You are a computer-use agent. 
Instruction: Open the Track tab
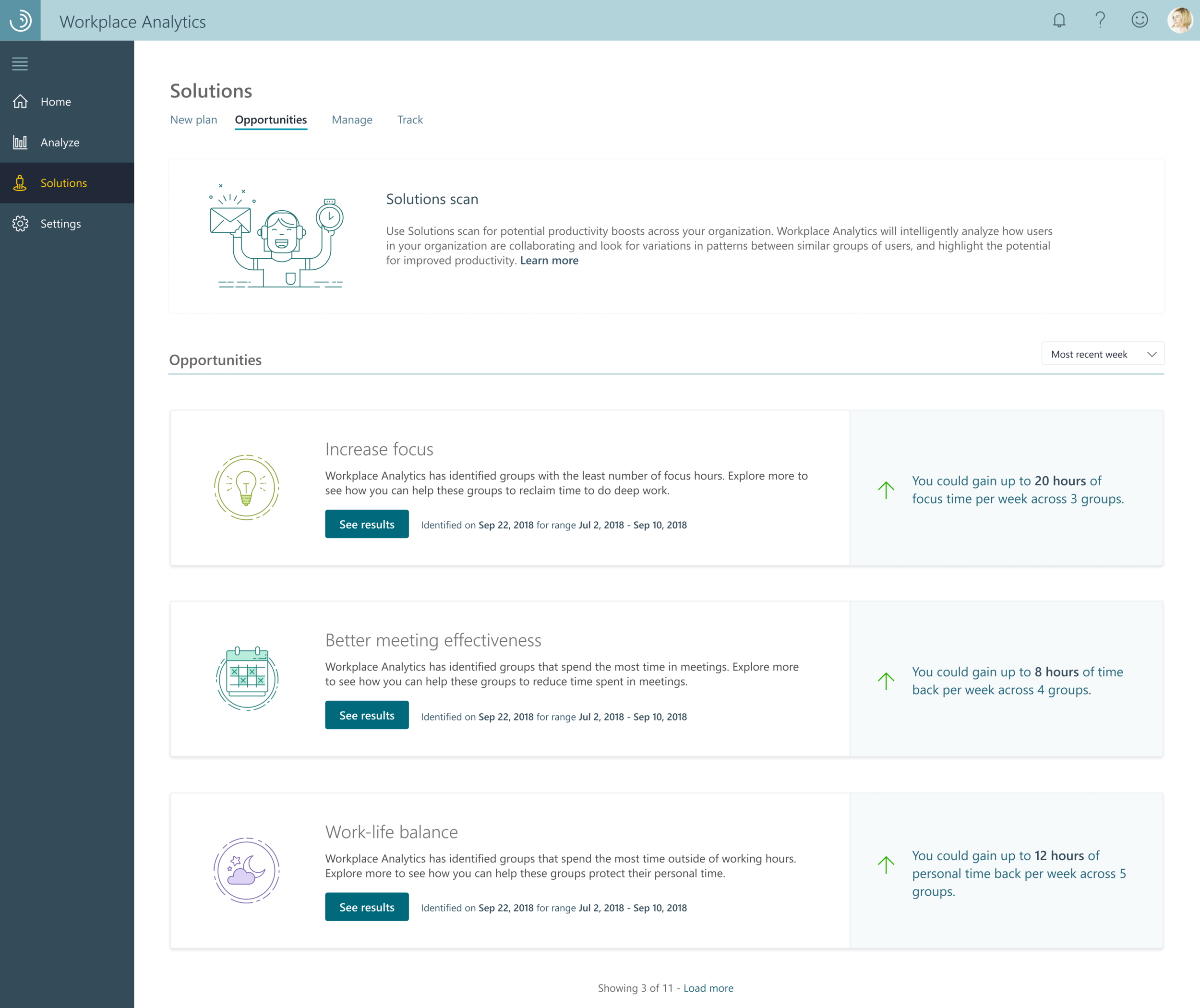tap(410, 120)
